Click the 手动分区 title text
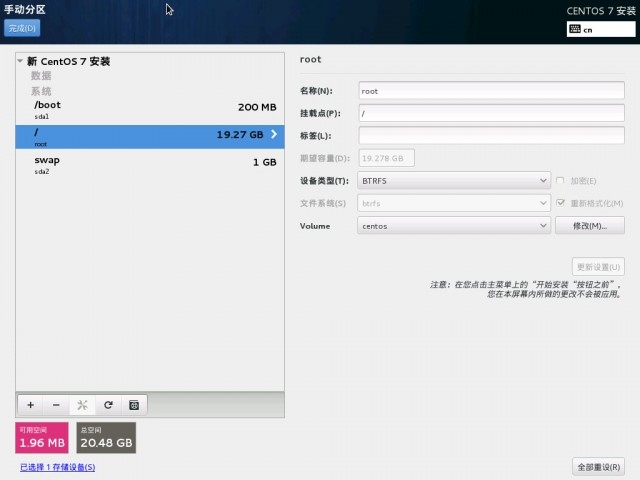Viewport: 640px width, 480px height. [x=24, y=9]
